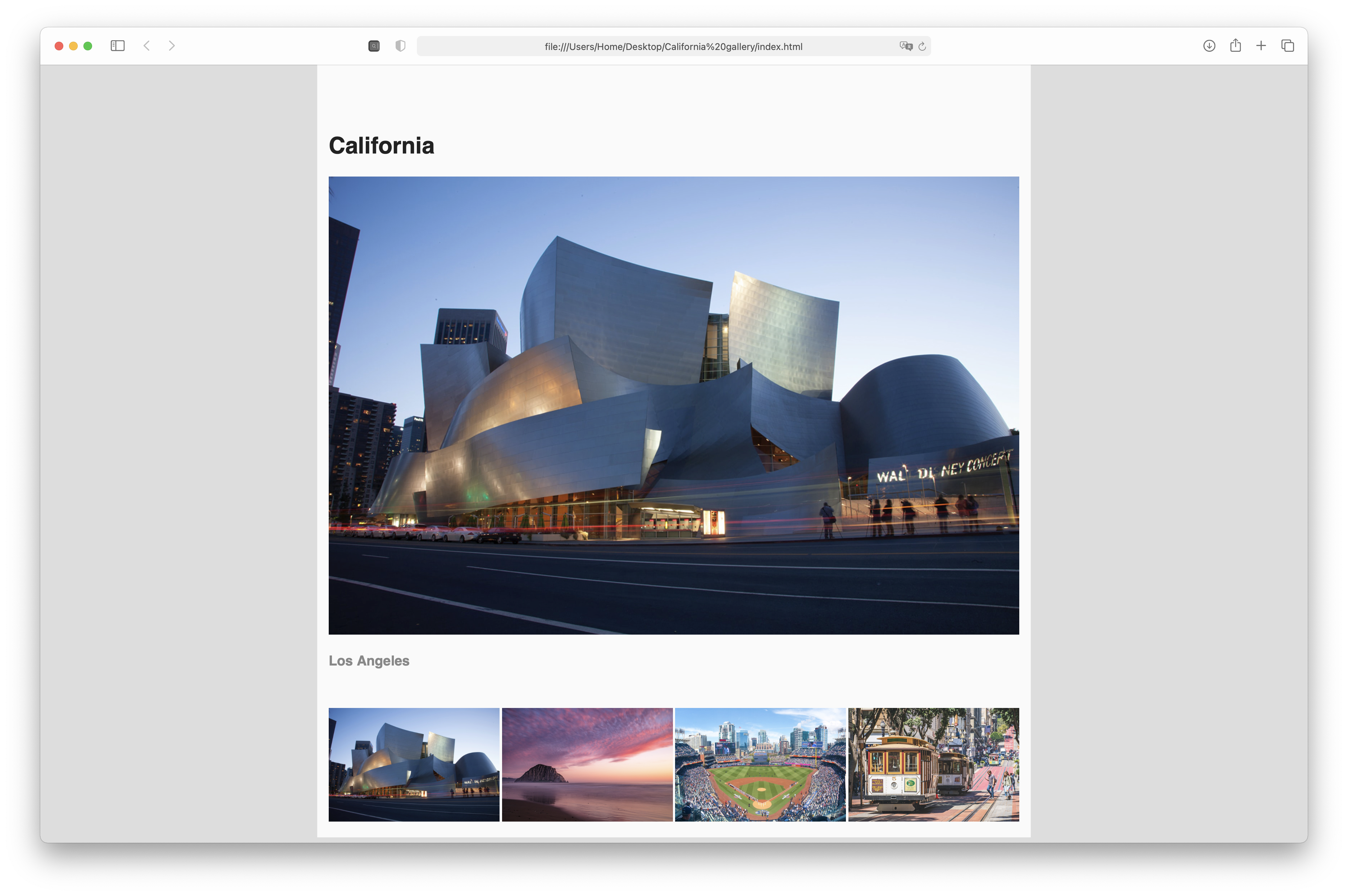Maximize the window with the green button
Image resolution: width=1348 pixels, height=896 pixels.
pyautogui.click(x=88, y=46)
